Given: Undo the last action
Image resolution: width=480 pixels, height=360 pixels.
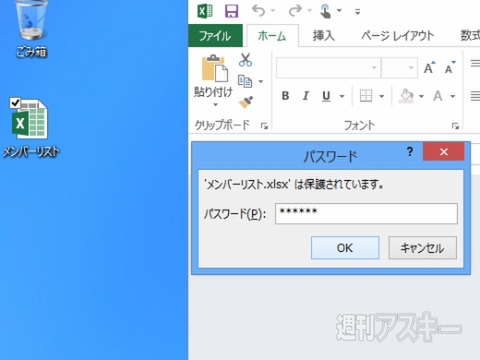Looking at the screenshot, I should point(258,11).
